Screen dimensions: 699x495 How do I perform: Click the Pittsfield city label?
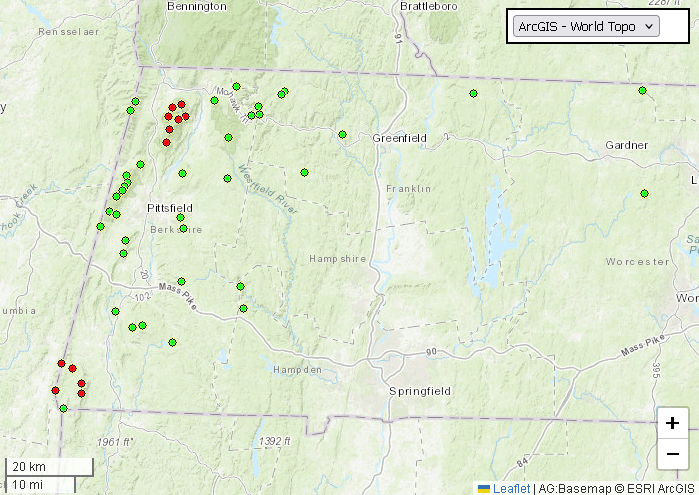click(x=170, y=208)
